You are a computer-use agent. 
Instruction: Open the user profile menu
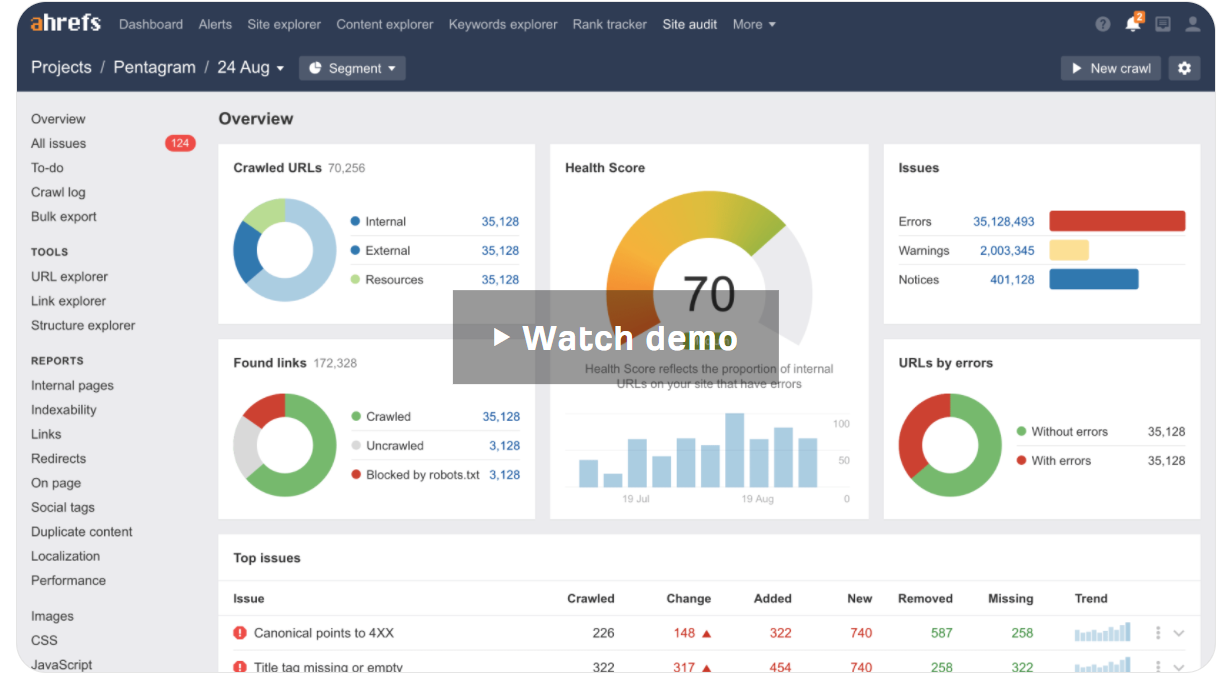pyautogui.click(x=1192, y=24)
